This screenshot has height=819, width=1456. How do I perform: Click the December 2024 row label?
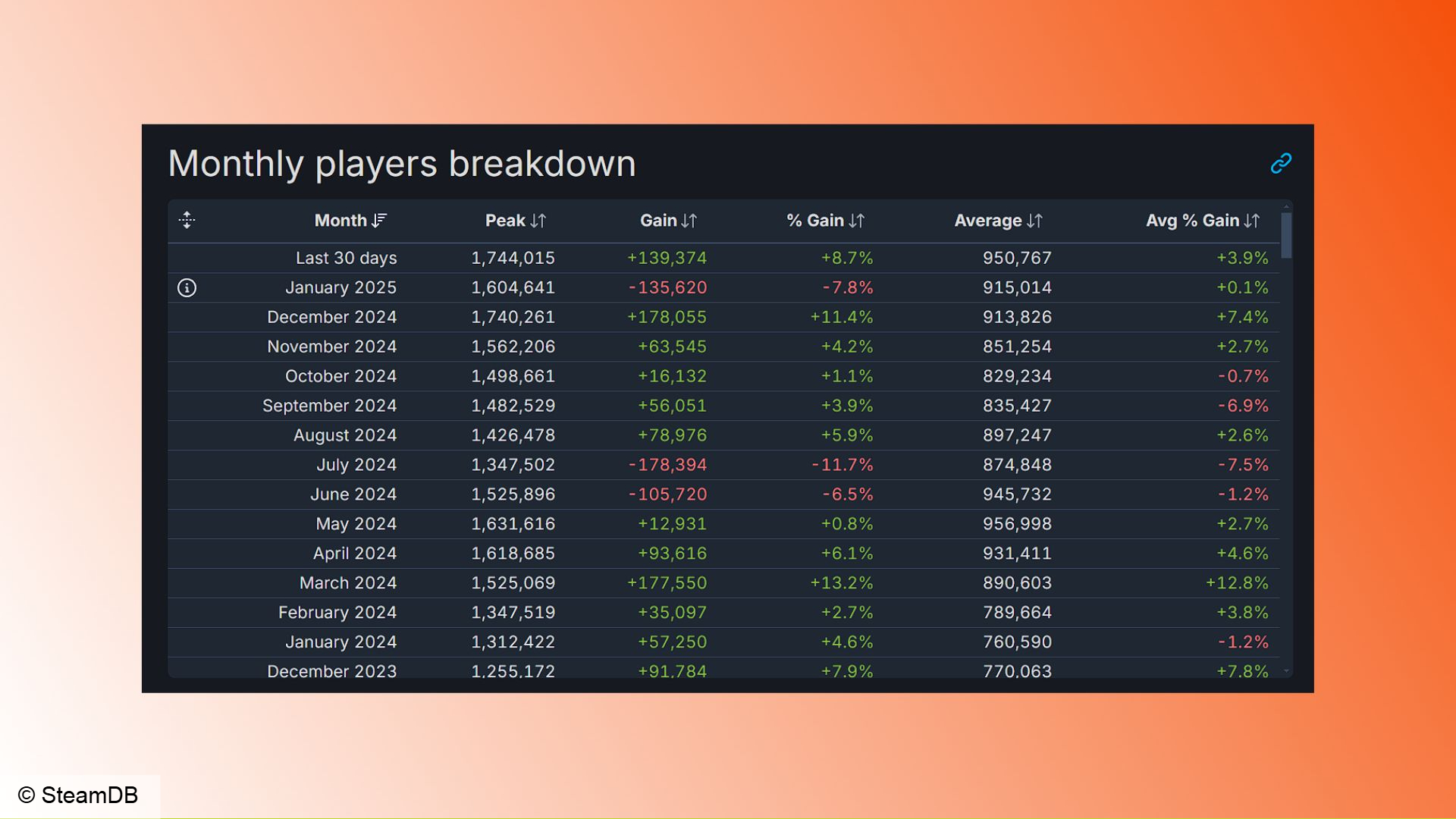coord(331,317)
